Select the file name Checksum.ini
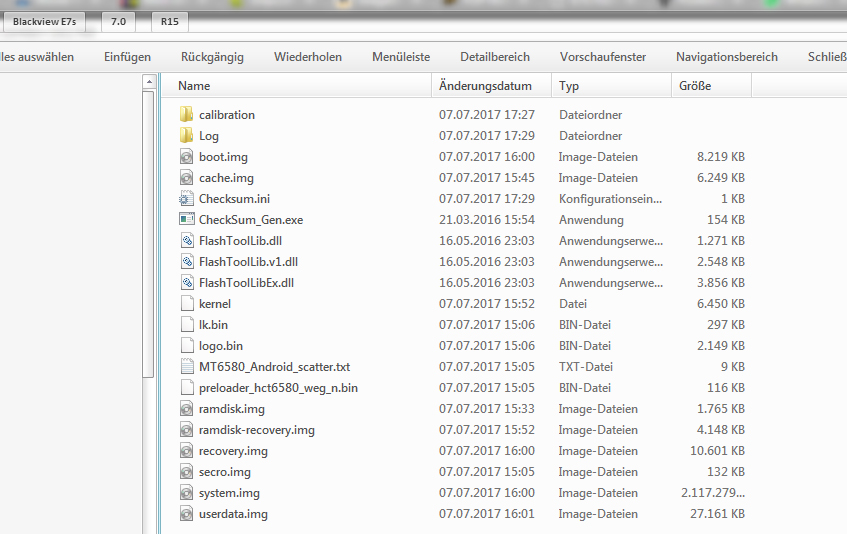847x534 pixels. (234, 199)
